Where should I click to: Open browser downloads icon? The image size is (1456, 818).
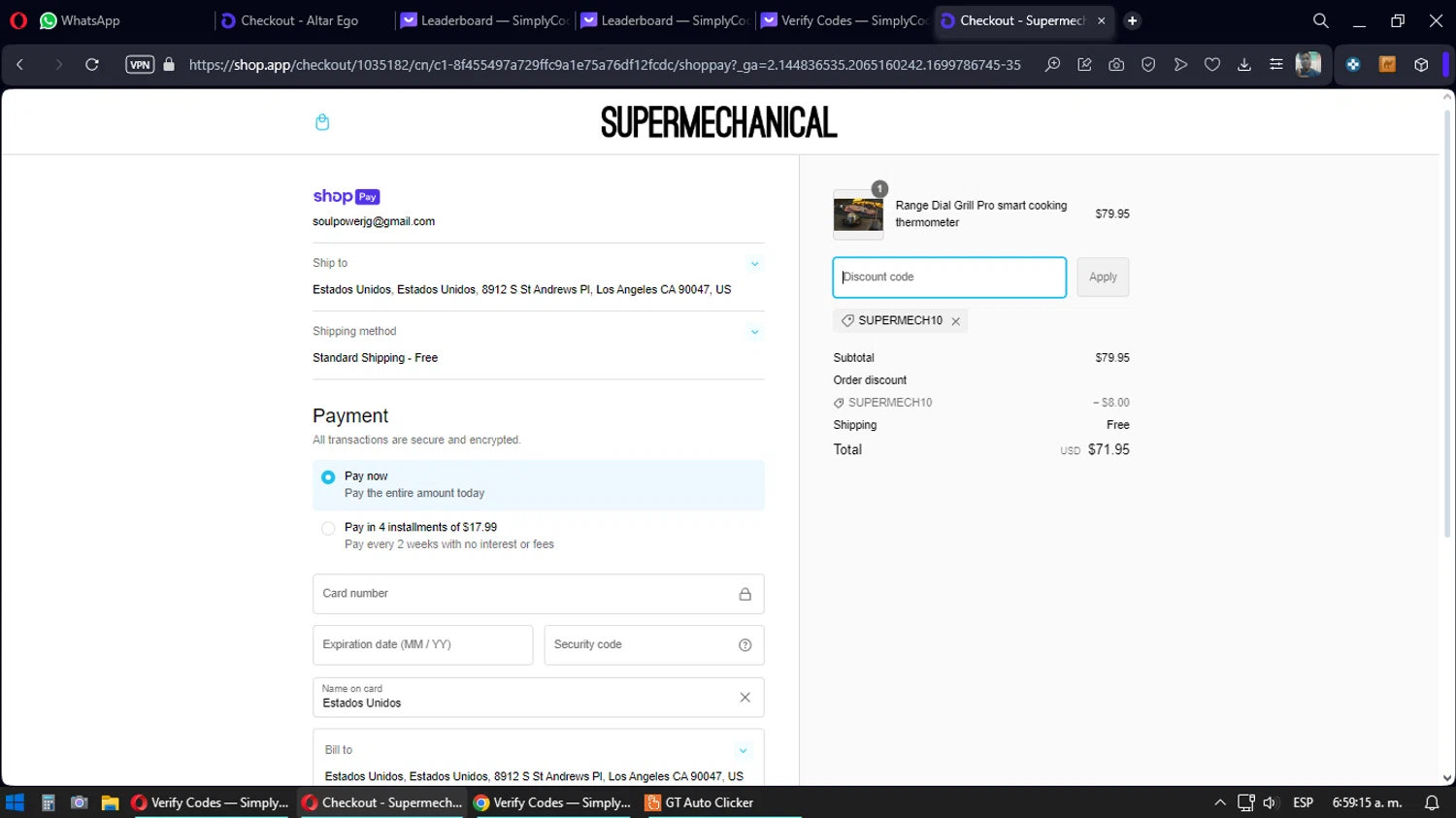click(x=1244, y=65)
